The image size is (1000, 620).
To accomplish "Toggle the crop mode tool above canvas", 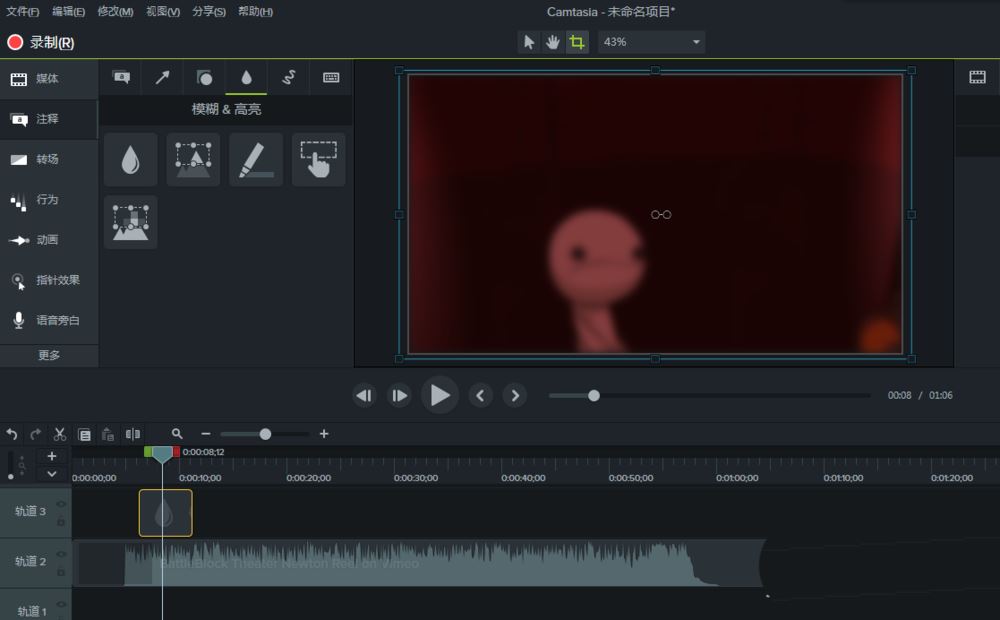I will [577, 42].
